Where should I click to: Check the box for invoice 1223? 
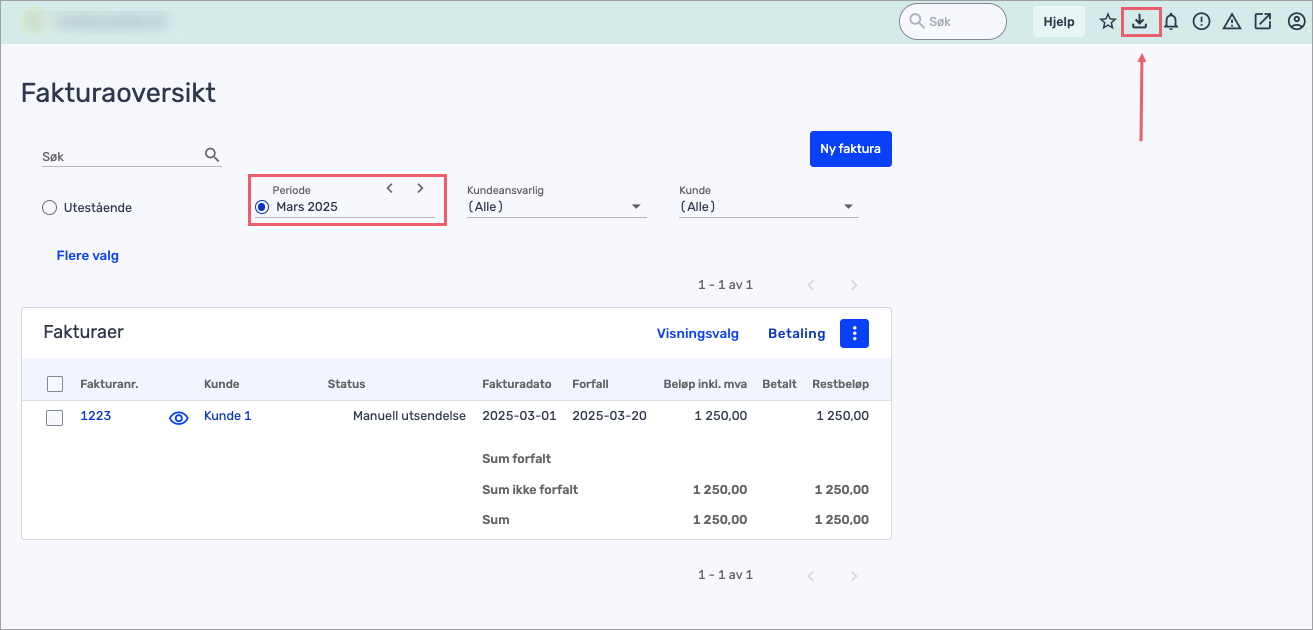click(x=55, y=417)
